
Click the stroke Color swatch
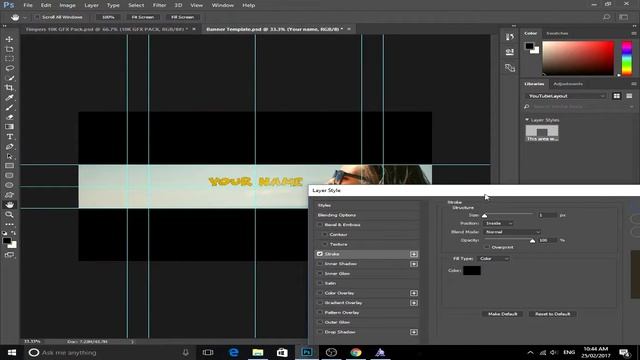472,271
